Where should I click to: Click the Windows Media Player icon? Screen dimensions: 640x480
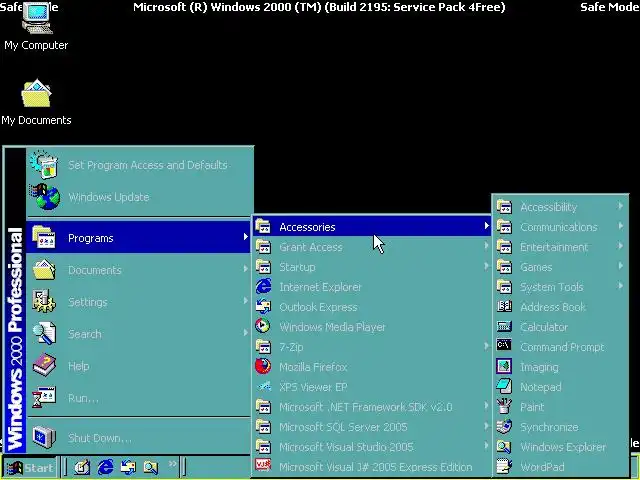[x=263, y=326]
